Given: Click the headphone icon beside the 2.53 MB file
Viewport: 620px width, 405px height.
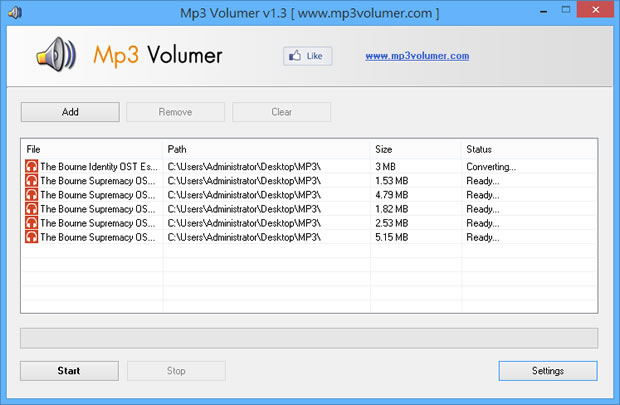Looking at the screenshot, I should pyautogui.click(x=32, y=223).
